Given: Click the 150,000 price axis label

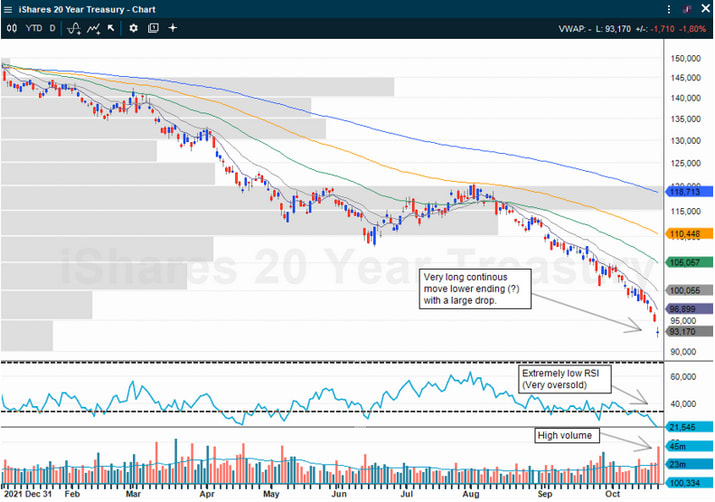Looking at the screenshot, I should tap(685, 58).
